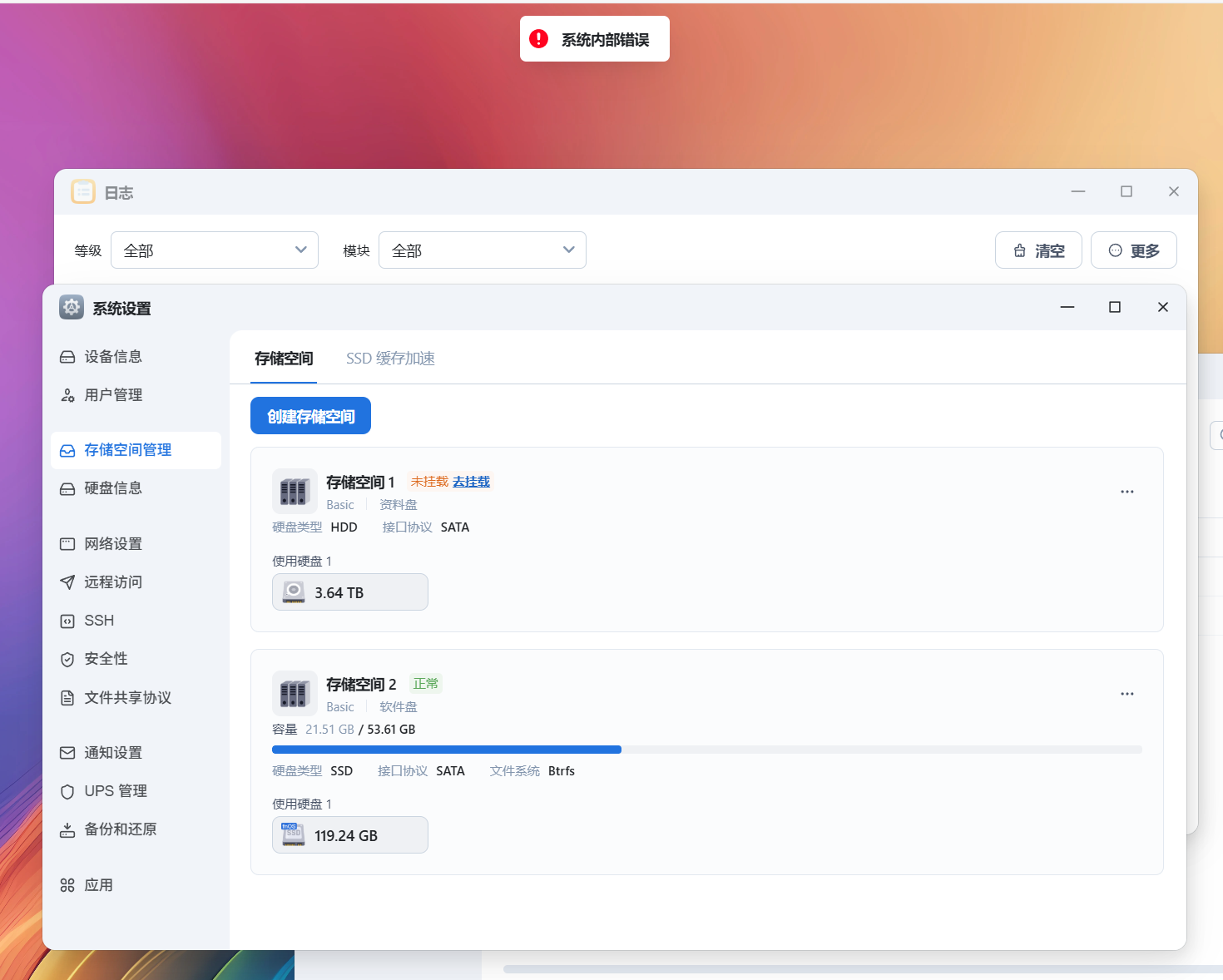Screen dimensions: 1223x980
Task: Click the UPS 管理 icon
Action: [x=67, y=791]
